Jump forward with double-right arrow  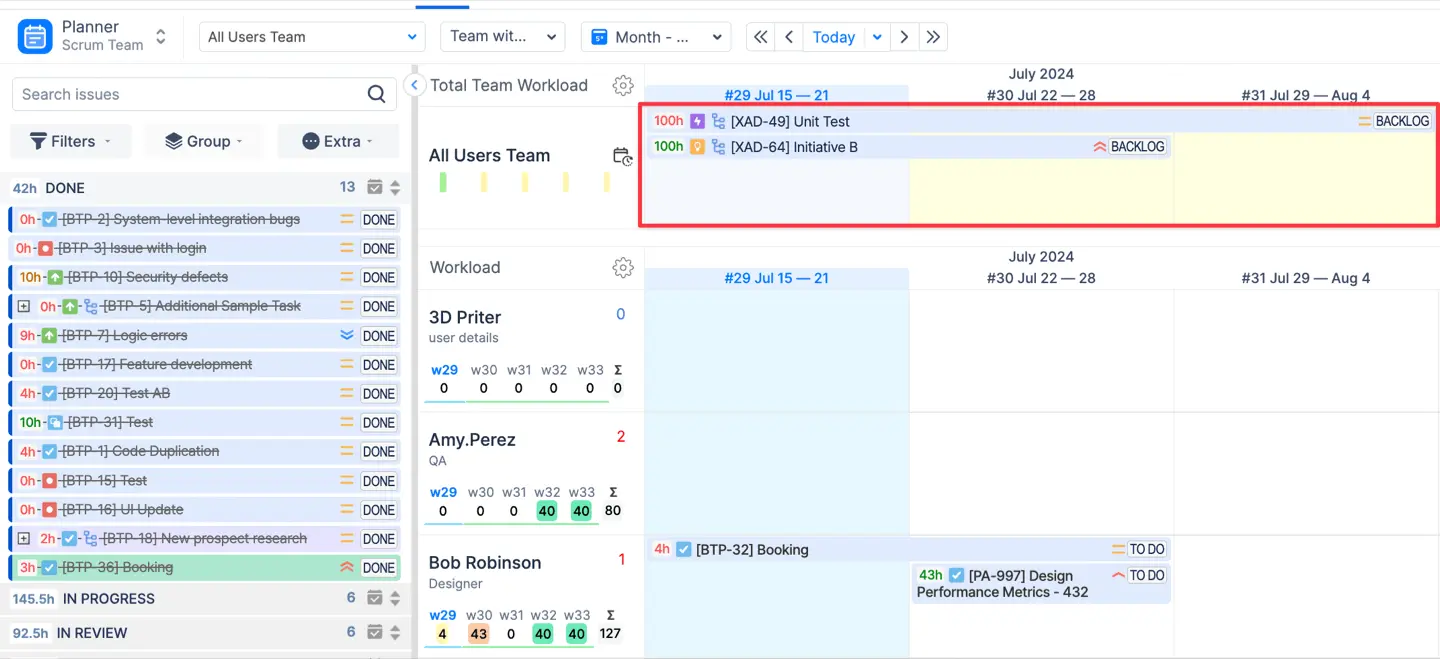(933, 37)
